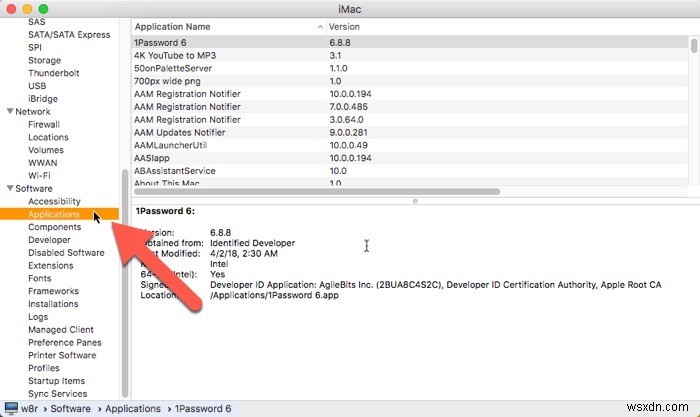The image size is (700, 417).
Task: Select the ABAssistantService row
Action: pos(410,171)
